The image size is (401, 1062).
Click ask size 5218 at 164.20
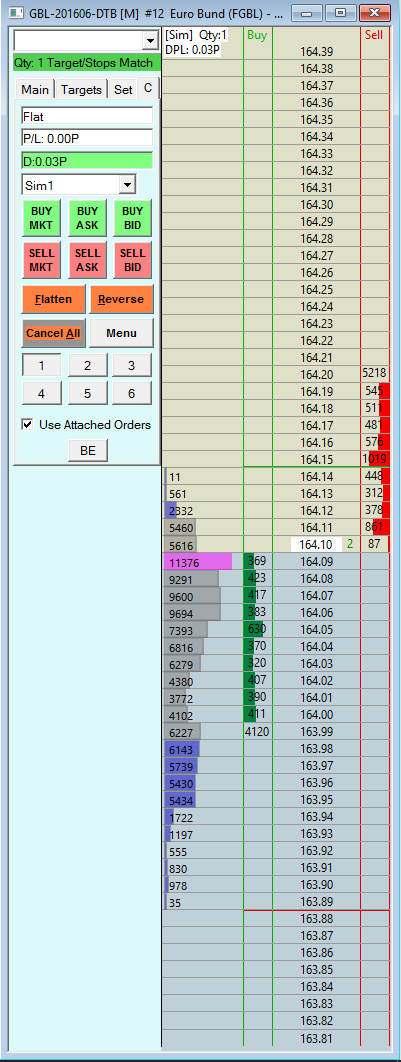pyautogui.click(x=375, y=375)
